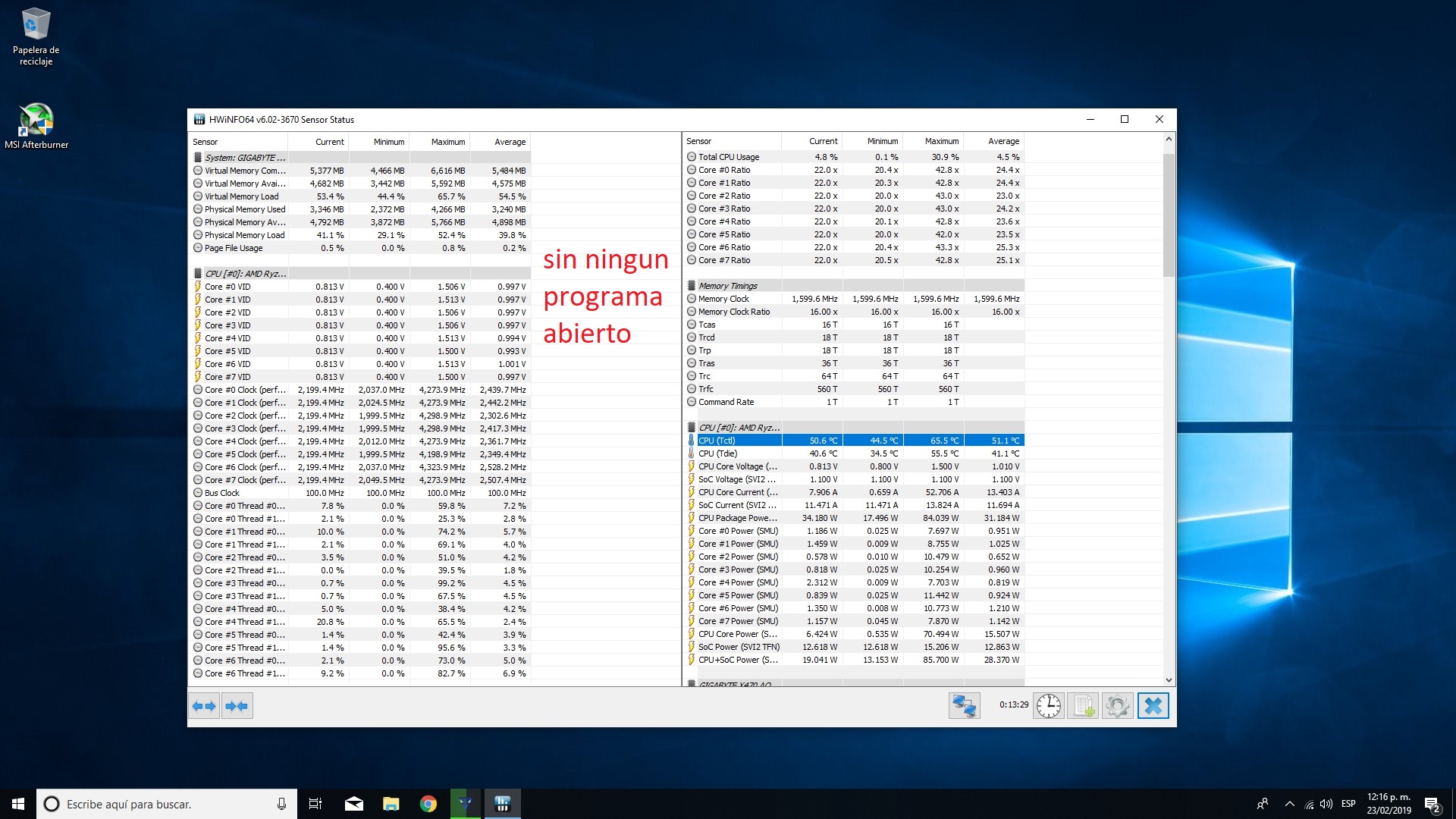This screenshot has width=1456, height=819.
Task: Click the scroll up arrow of sensor list
Action: (x=1169, y=140)
